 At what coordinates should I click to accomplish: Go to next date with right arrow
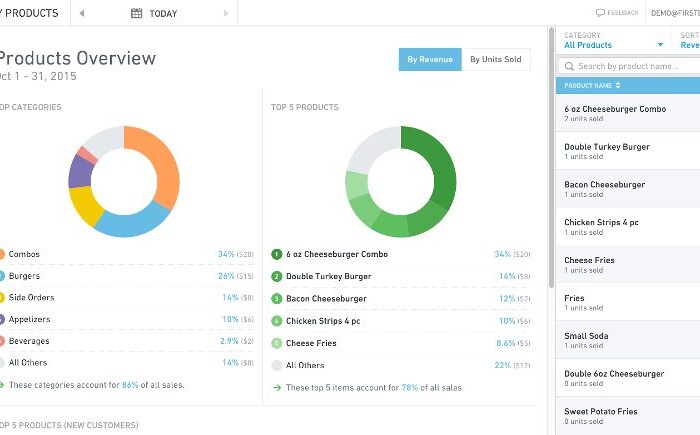[227, 13]
